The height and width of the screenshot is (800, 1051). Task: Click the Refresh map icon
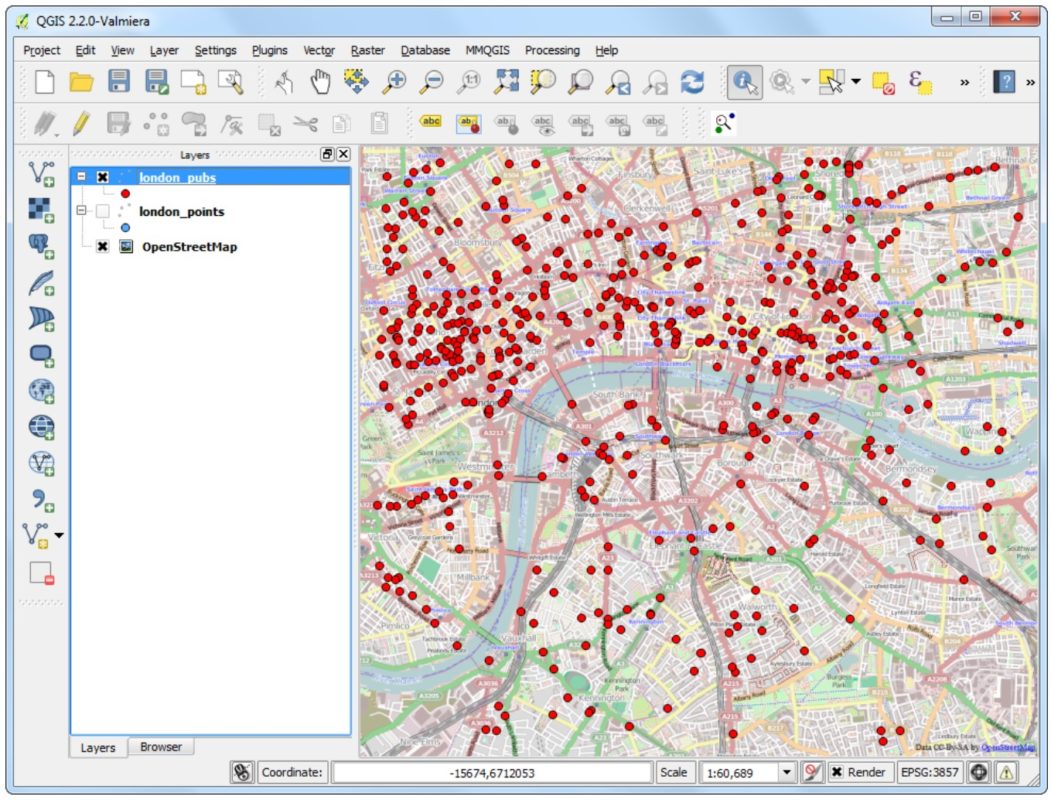692,82
